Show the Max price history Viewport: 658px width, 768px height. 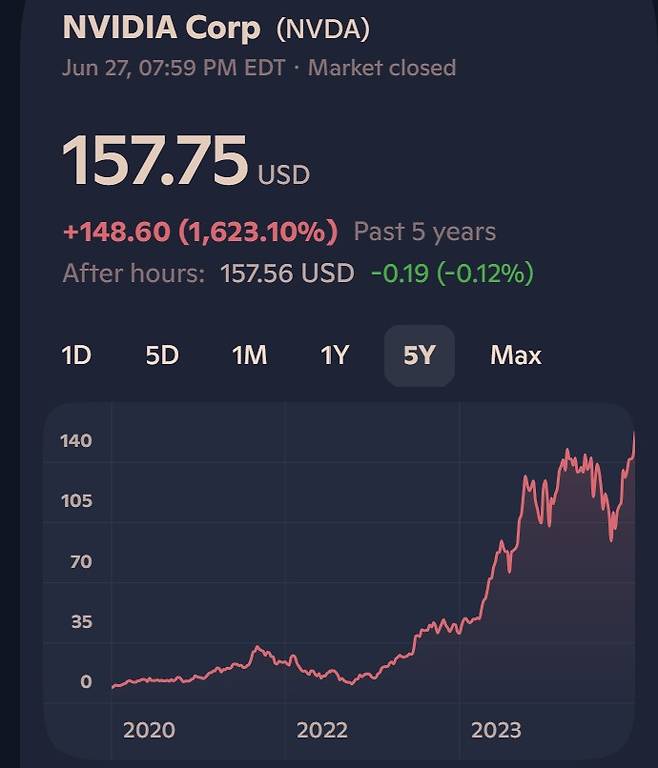[515, 355]
